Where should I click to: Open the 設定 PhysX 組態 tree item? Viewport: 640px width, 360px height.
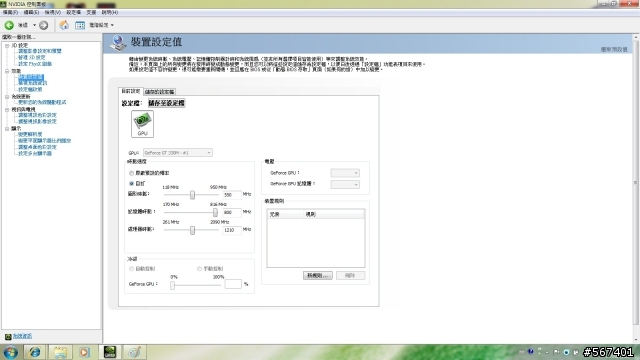pos(35,64)
